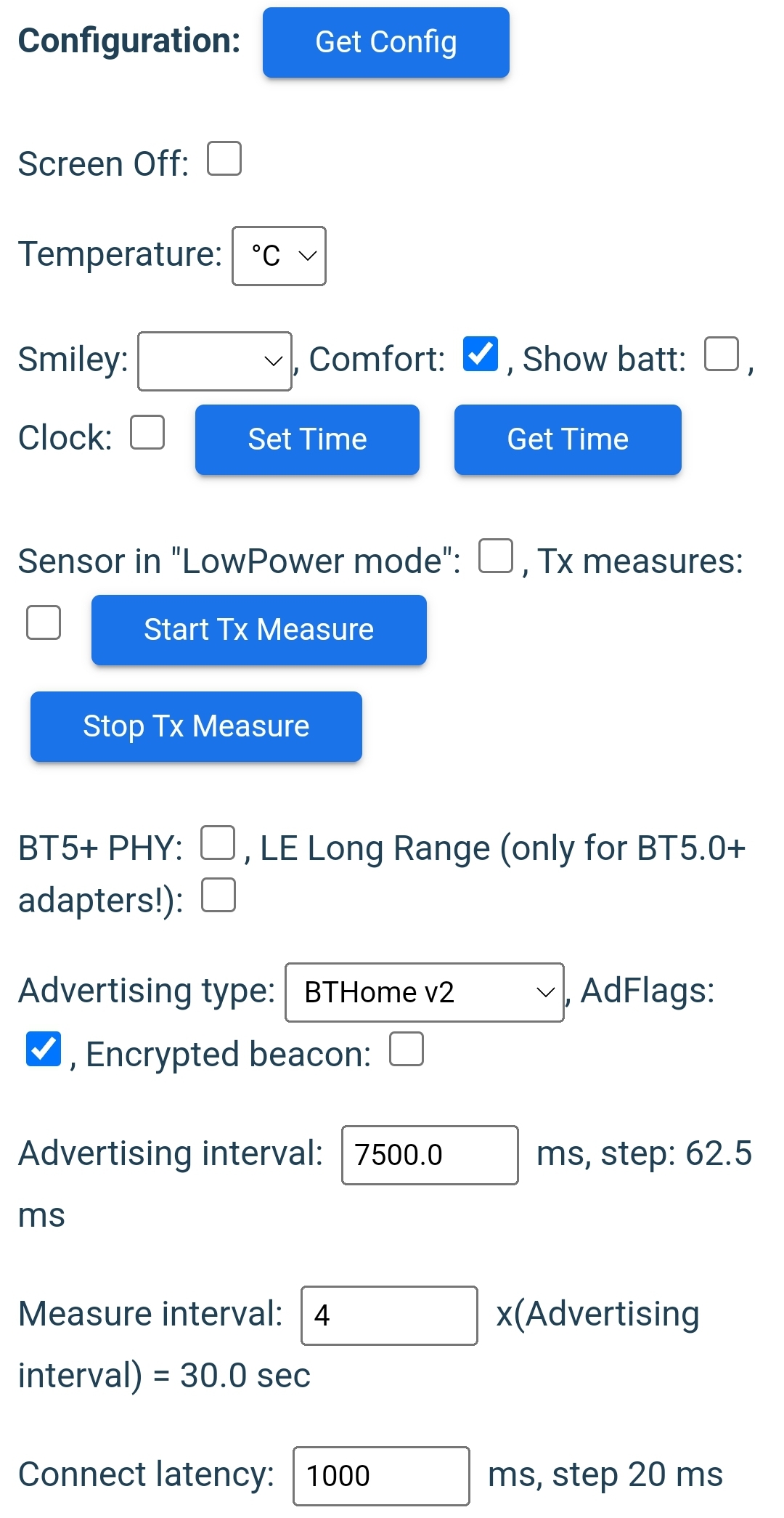The image size is (784, 1518).
Task: Click the Get Time button
Action: point(568,439)
